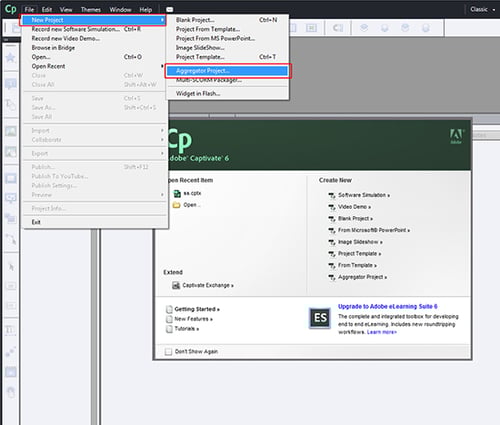The width and height of the screenshot is (500, 425).
Task: Open the Themes menu
Action: point(91,10)
